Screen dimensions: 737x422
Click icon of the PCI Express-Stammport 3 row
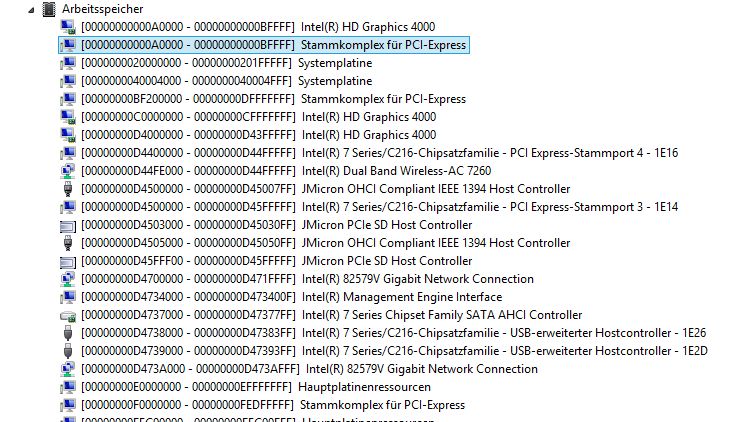pos(68,207)
